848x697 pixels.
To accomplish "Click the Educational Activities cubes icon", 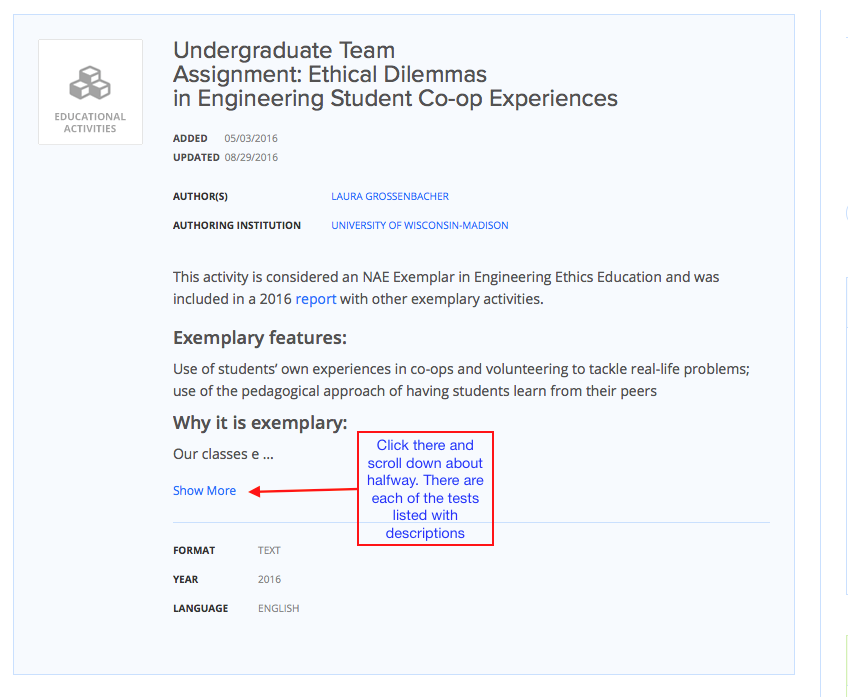I will (x=90, y=83).
